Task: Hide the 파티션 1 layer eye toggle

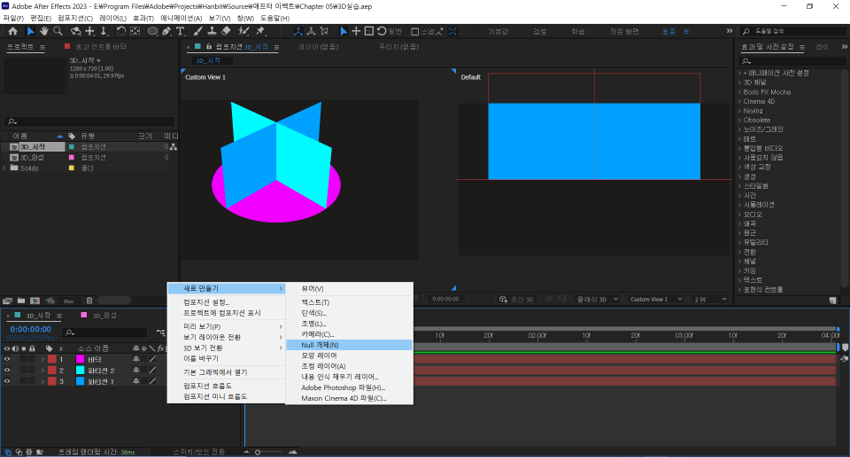Action: pyautogui.click(x=7, y=381)
